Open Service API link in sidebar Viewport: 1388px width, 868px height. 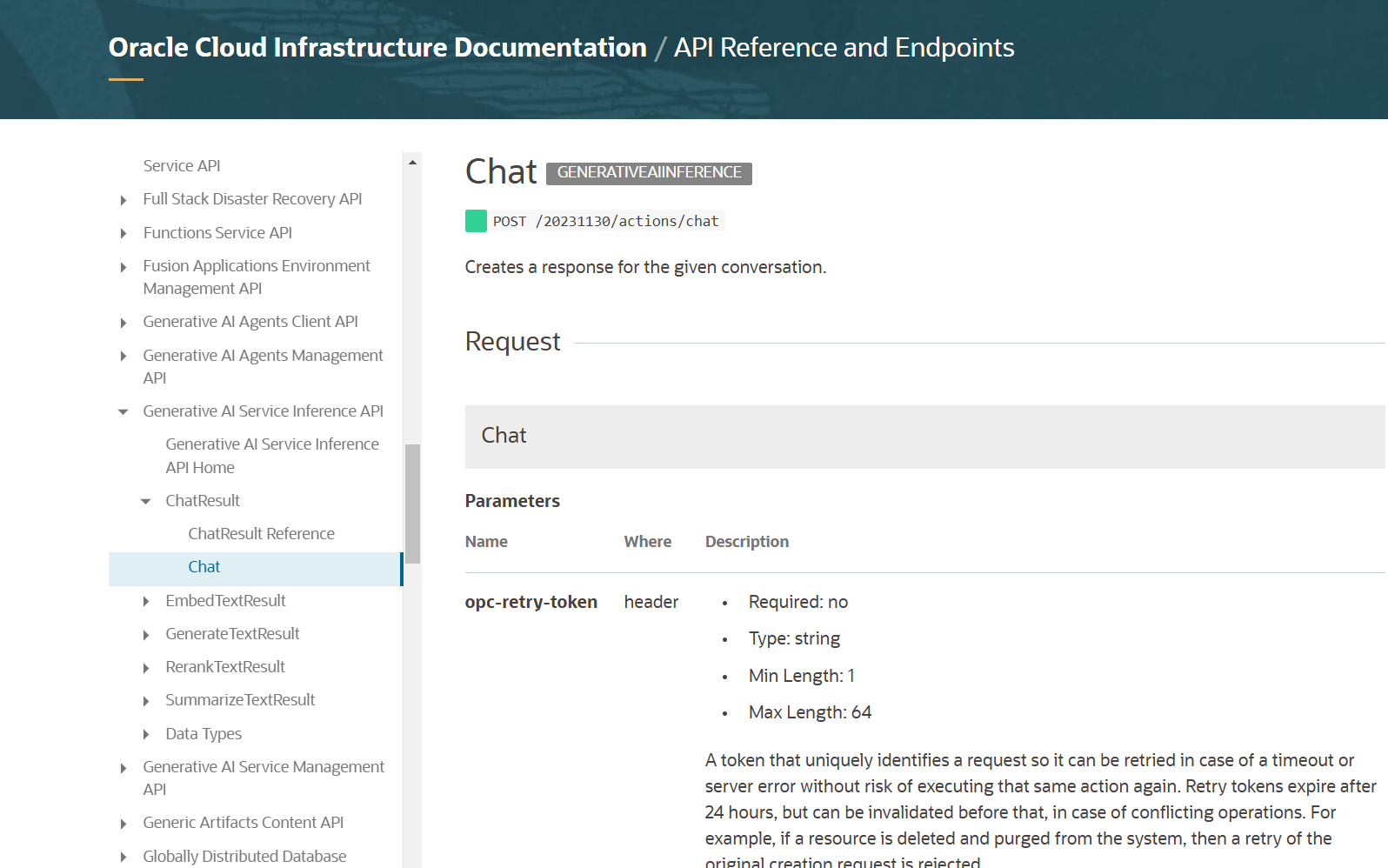[x=182, y=165]
